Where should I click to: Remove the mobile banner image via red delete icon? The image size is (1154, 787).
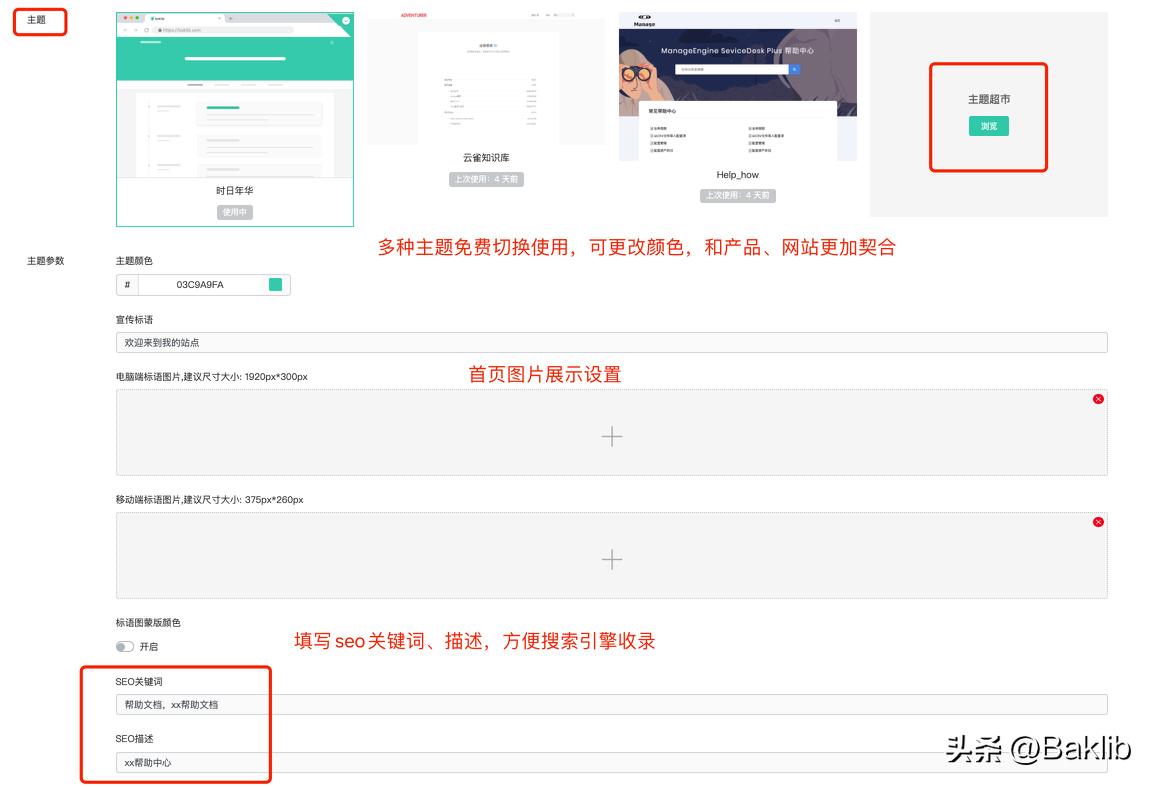click(1098, 521)
